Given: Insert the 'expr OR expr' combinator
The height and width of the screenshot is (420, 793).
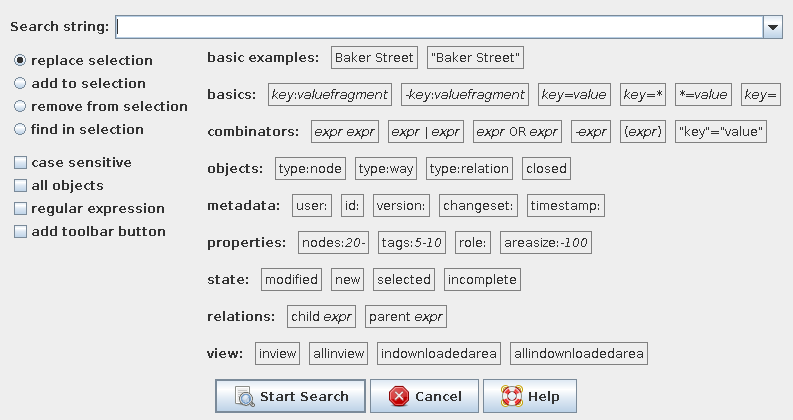Looking at the screenshot, I should coord(517,132).
